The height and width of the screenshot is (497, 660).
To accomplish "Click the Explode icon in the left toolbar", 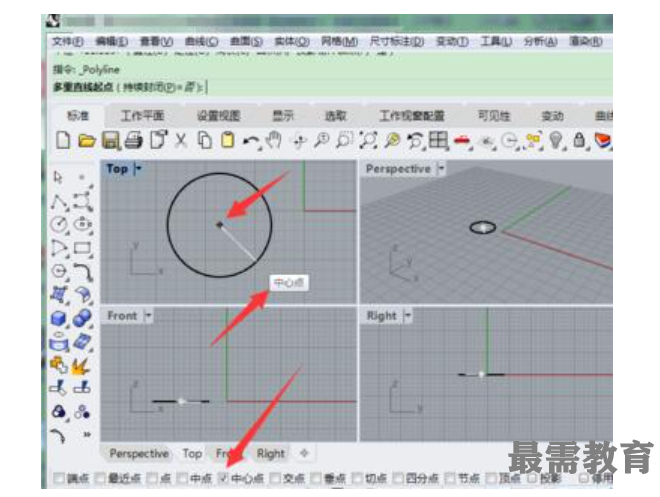I will [81, 366].
